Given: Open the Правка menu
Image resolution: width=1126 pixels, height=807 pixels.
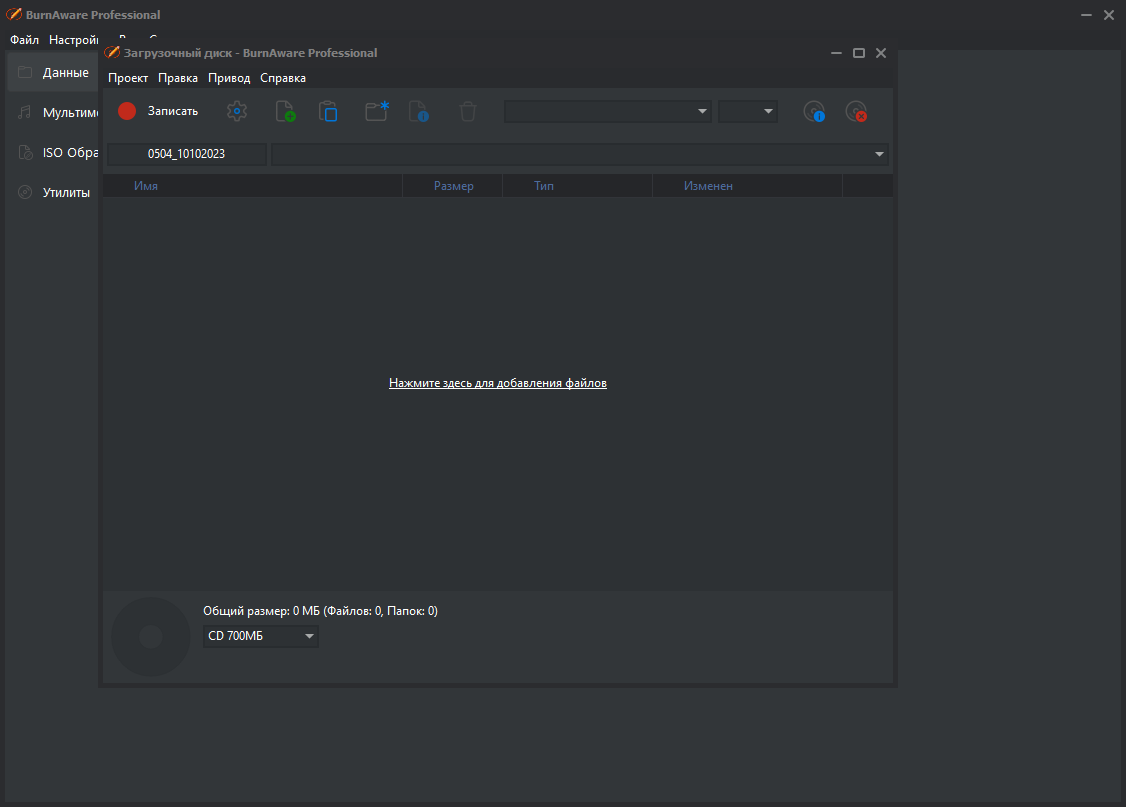Looking at the screenshot, I should tap(177, 78).
